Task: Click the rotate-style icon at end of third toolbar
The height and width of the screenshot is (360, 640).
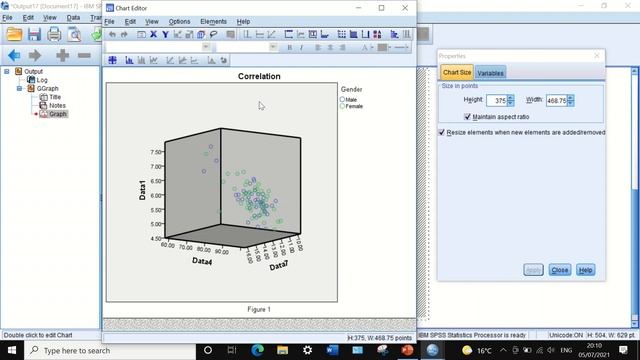Action: point(224,60)
